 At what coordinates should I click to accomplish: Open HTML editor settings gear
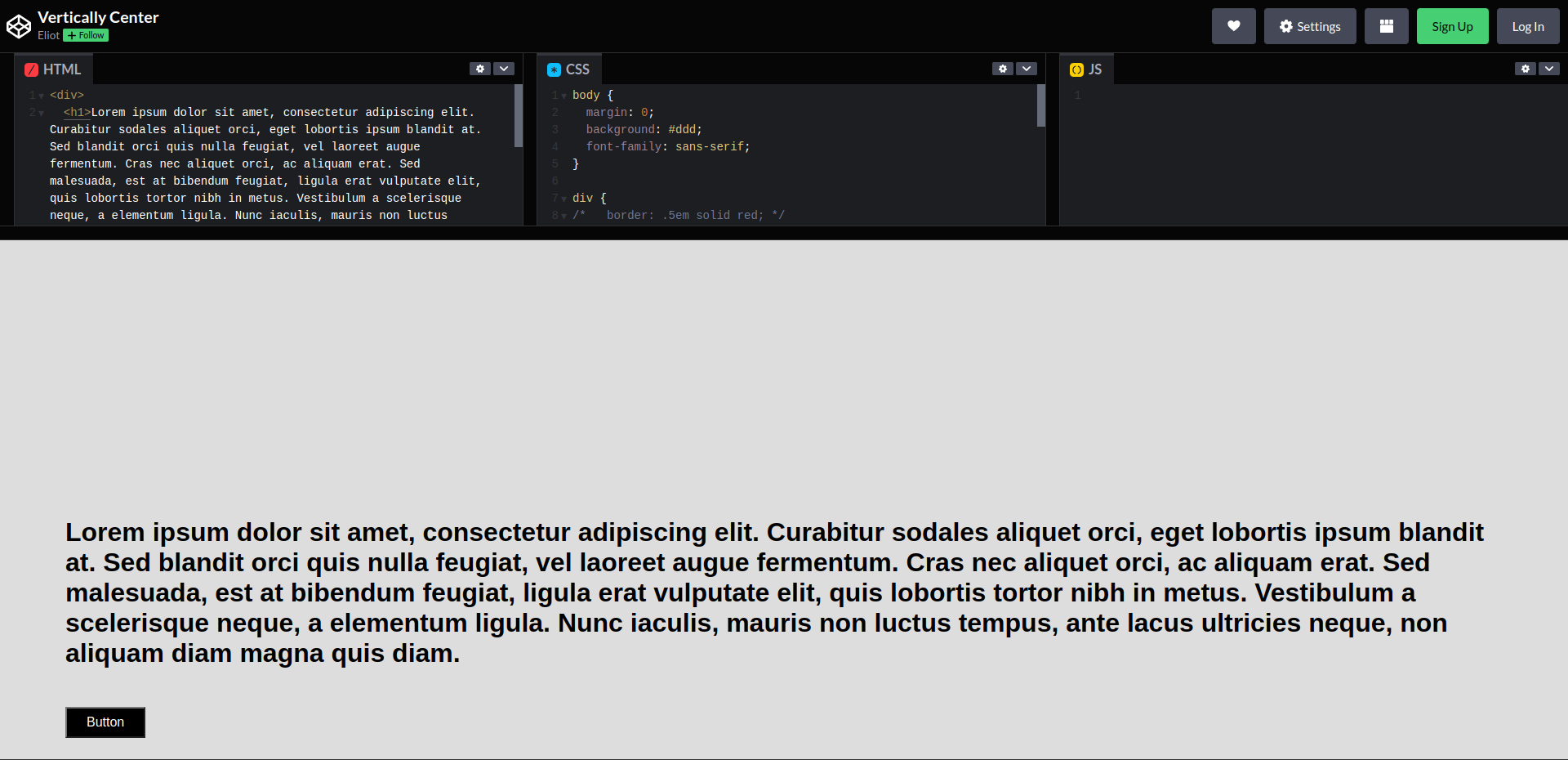tap(480, 69)
